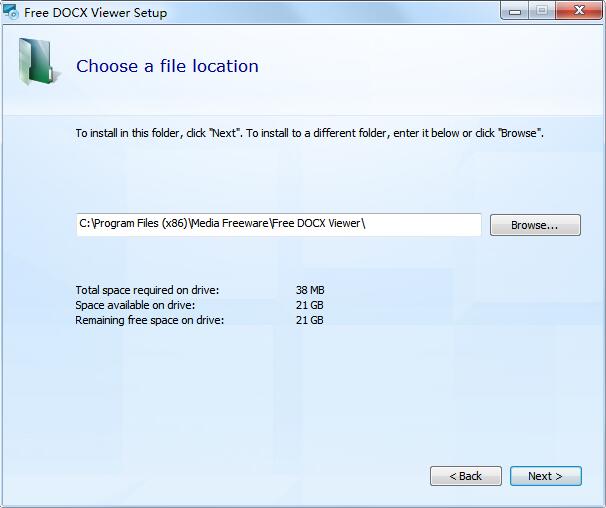Viewport: 606px width, 508px height.
Task: Click the 'Free DOCX Viewer Setup' title text
Action: point(95,13)
